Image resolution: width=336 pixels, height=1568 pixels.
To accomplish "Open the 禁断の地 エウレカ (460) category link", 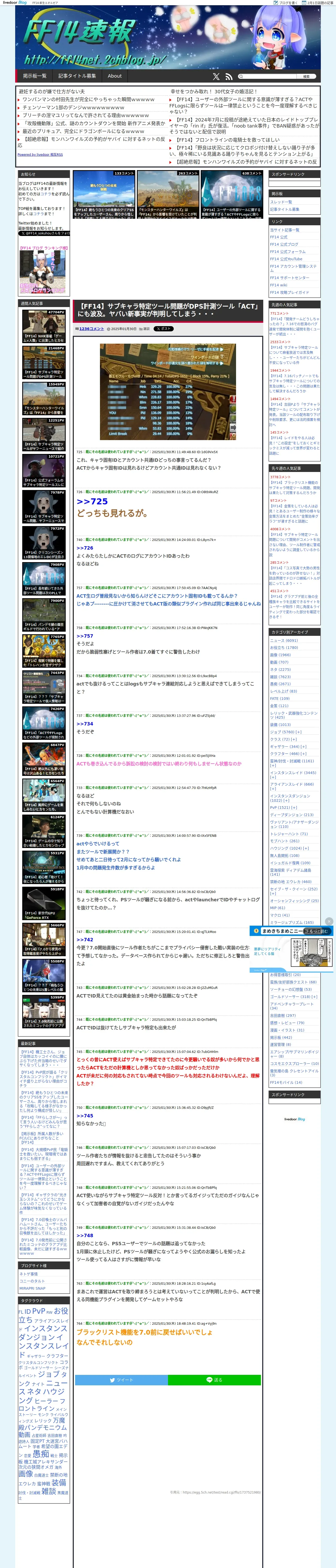I will tap(291, 882).
